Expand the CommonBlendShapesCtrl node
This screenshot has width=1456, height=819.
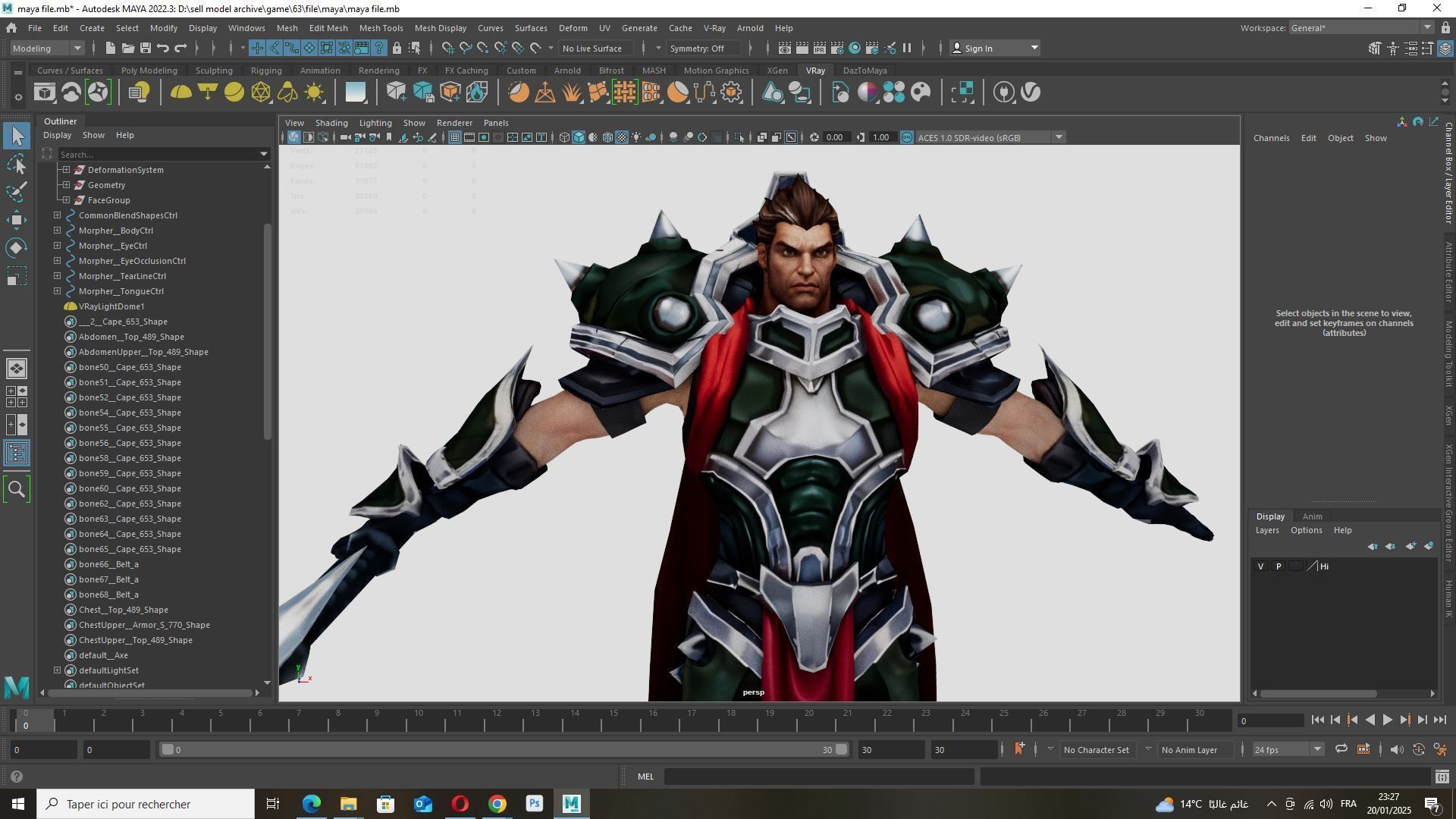tap(58, 215)
